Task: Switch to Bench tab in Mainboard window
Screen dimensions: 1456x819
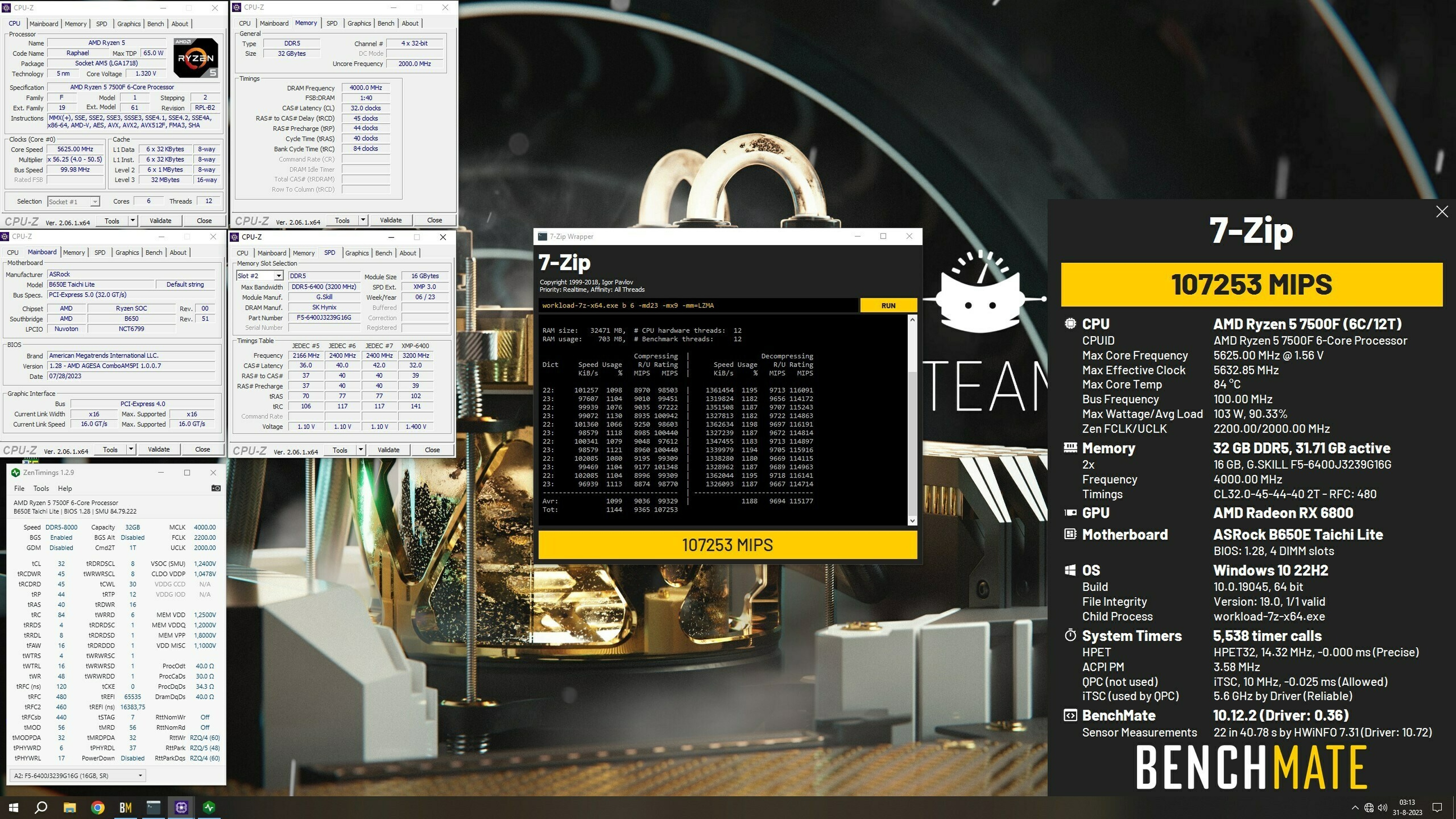Action: click(x=154, y=253)
